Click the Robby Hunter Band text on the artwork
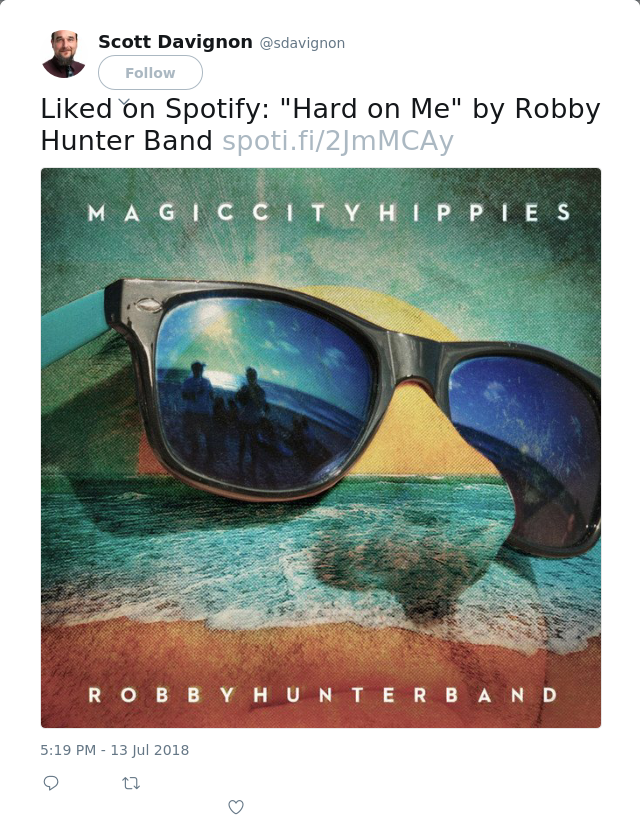The height and width of the screenshot is (823, 640). (x=323, y=695)
